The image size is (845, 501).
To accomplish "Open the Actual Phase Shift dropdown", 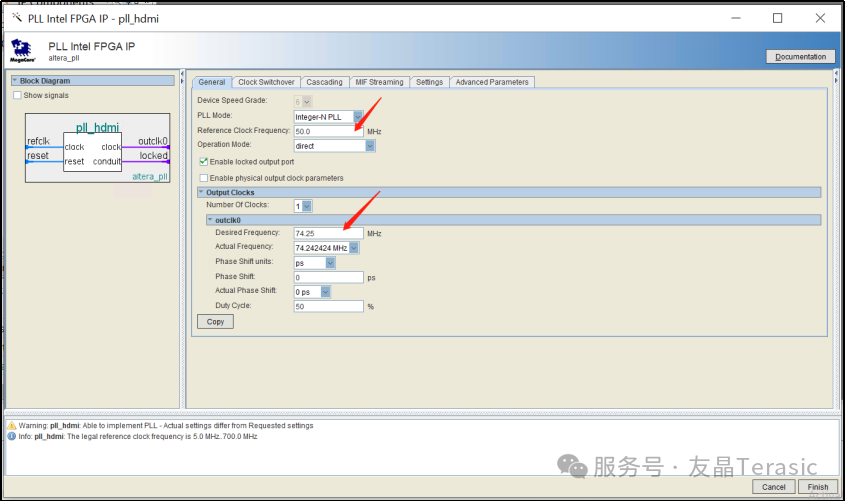I will (325, 292).
